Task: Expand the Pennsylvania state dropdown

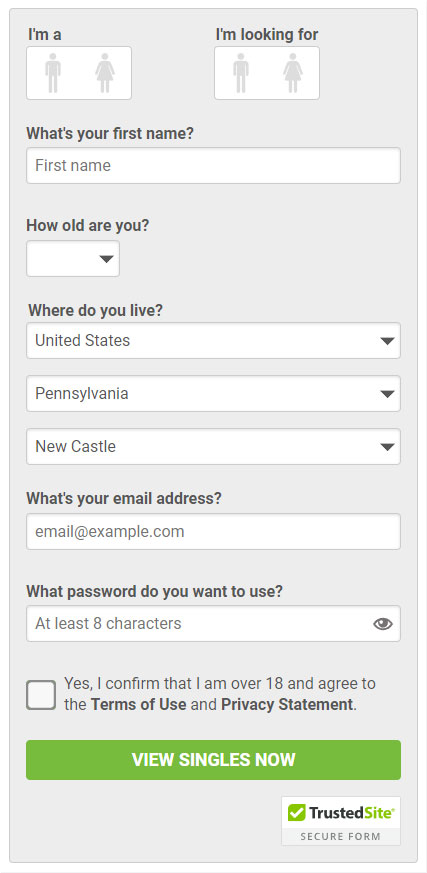Action: pyautogui.click(x=213, y=394)
